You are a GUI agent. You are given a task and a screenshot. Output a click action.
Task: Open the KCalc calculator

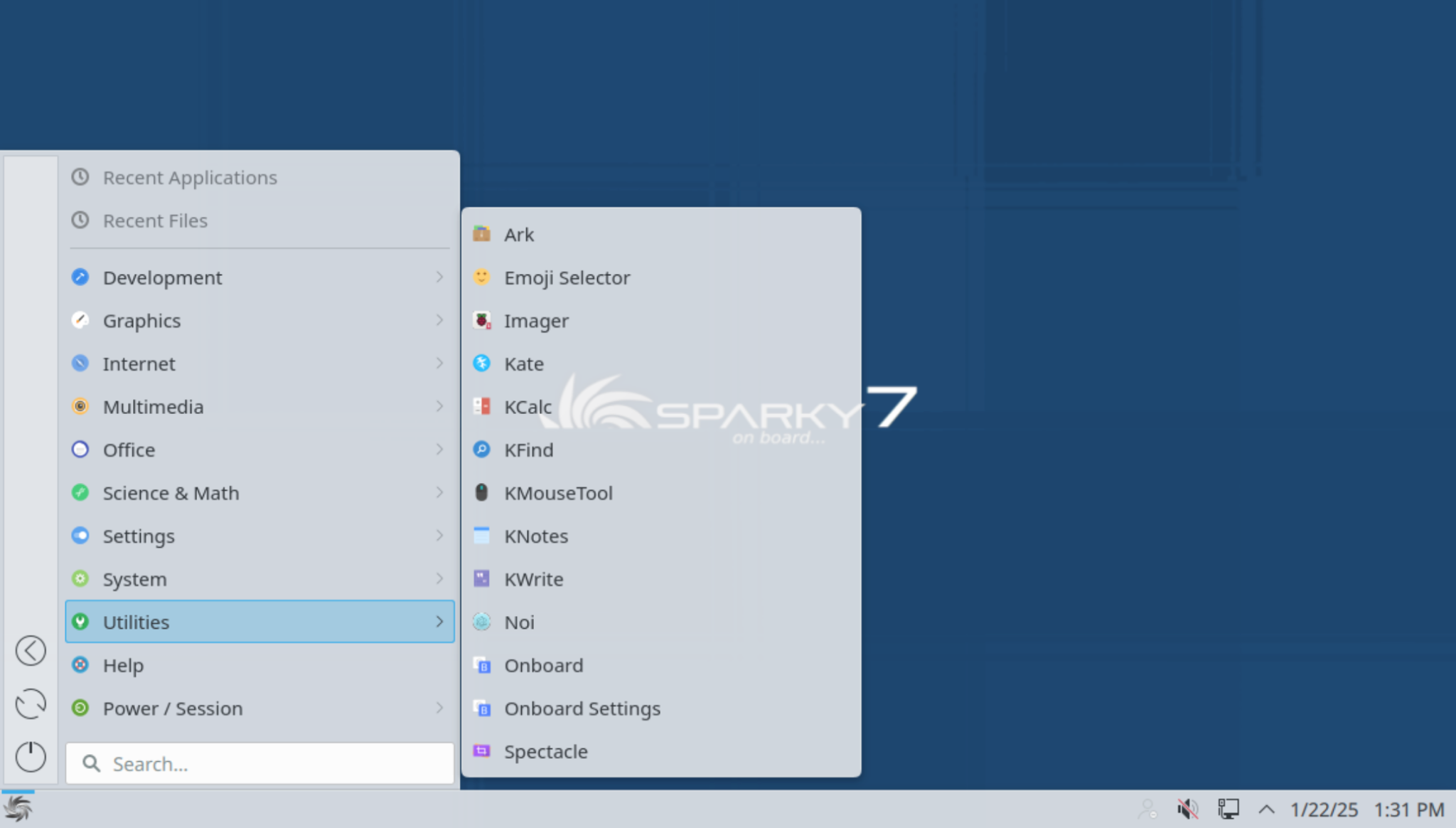[528, 406]
